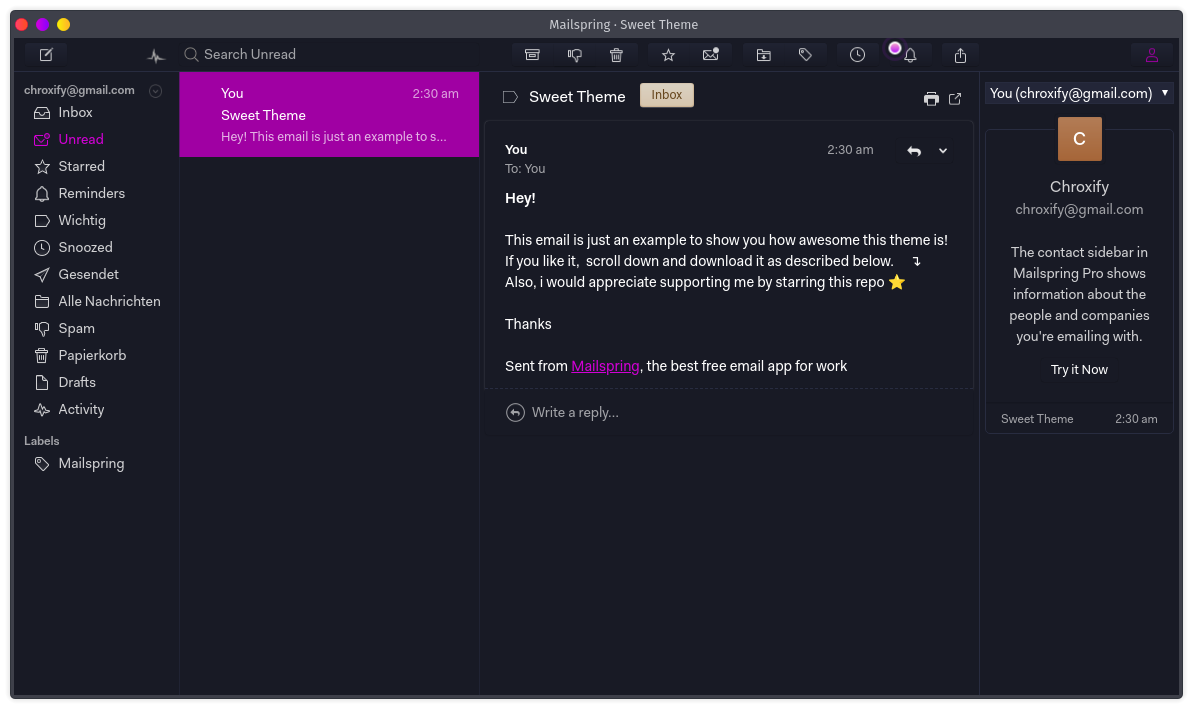Set a reminder using the bell icon

910,55
